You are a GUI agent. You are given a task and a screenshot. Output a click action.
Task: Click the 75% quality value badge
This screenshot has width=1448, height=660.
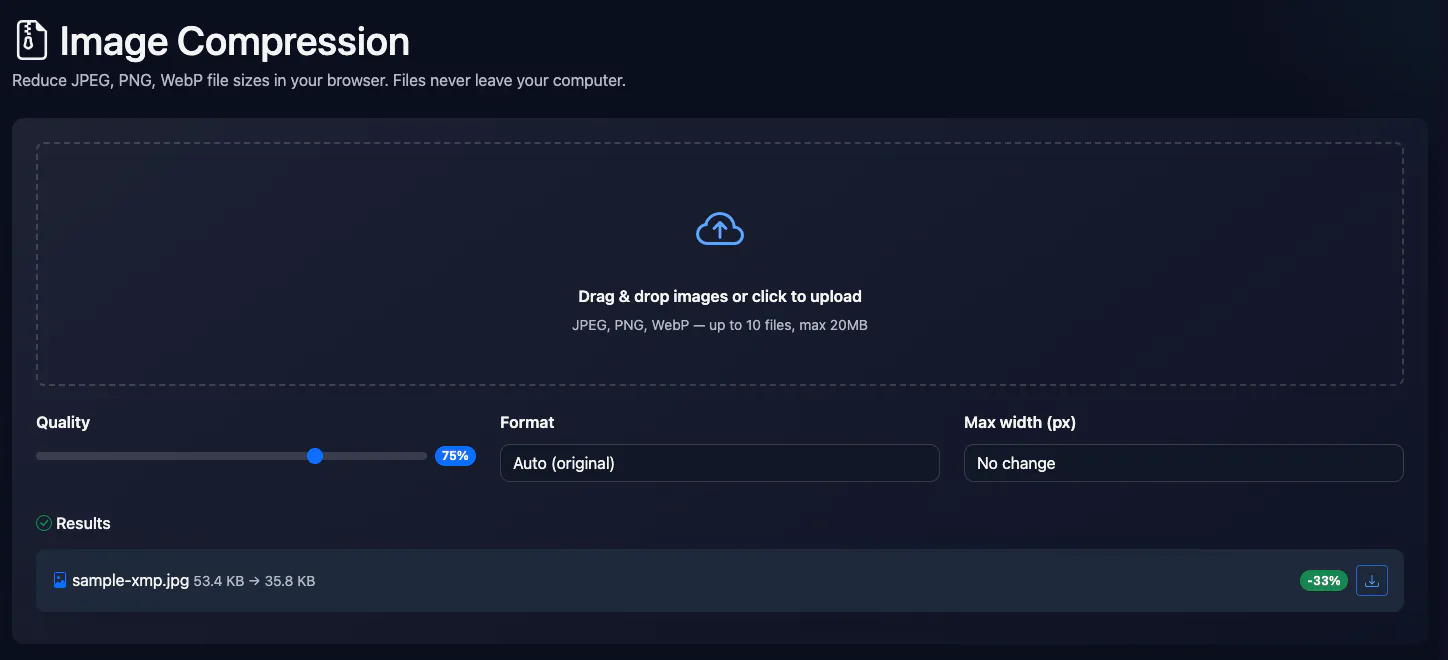pyautogui.click(x=455, y=456)
